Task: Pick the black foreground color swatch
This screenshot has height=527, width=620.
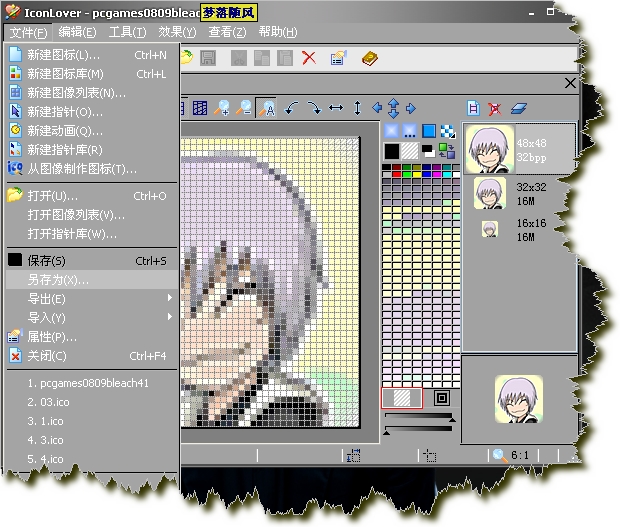Action: [391, 151]
